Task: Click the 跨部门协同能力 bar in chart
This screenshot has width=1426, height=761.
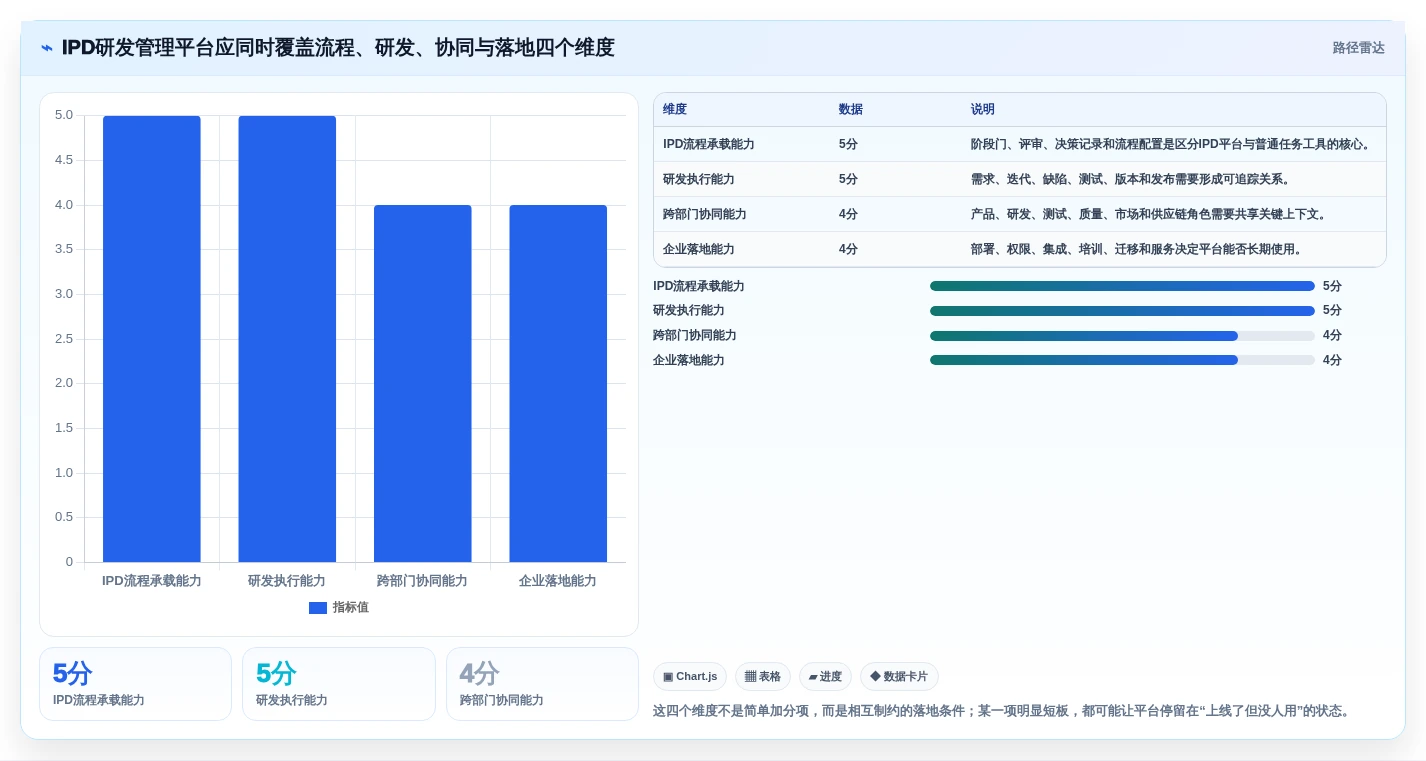Action: pyautogui.click(x=423, y=384)
